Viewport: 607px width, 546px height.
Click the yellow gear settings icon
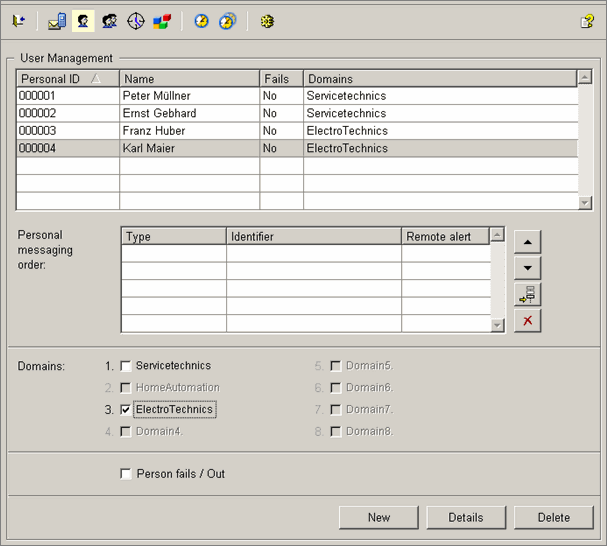(x=267, y=21)
